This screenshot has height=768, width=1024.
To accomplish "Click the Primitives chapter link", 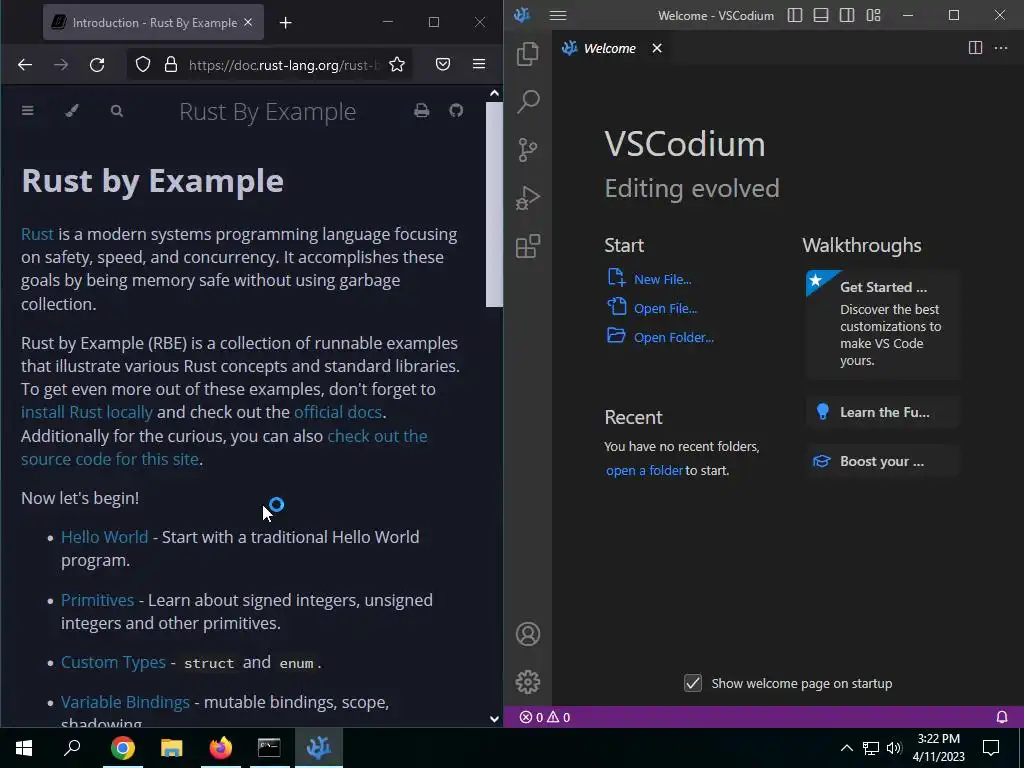I will tap(97, 600).
